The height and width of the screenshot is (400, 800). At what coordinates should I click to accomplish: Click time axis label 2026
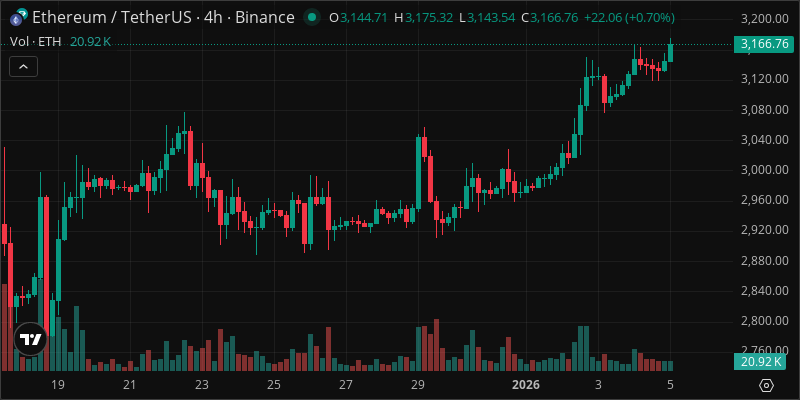526,384
